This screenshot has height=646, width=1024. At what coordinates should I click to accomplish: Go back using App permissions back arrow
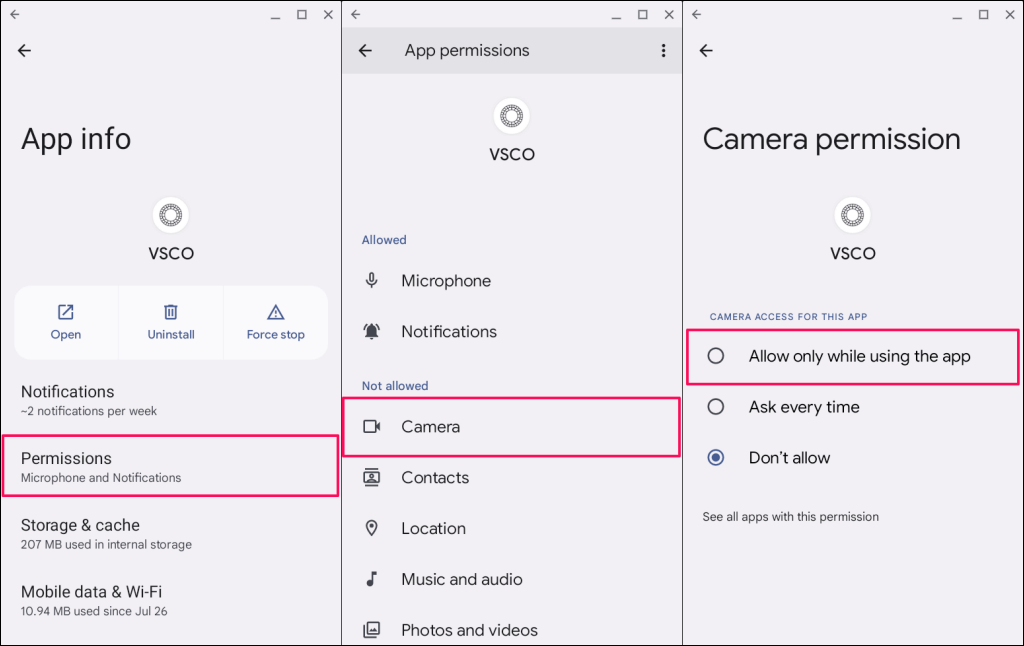pyautogui.click(x=366, y=50)
